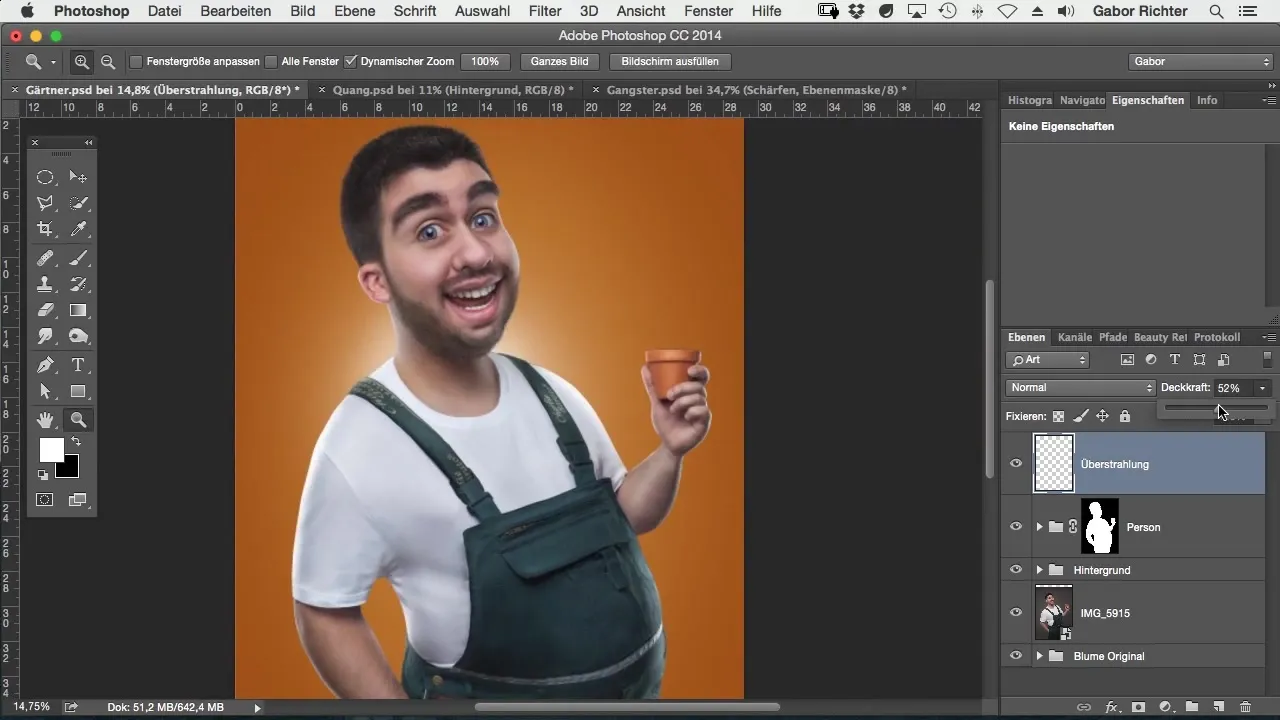Add new adjustment layer icon
This screenshot has width=1280, height=720.
[1165, 707]
